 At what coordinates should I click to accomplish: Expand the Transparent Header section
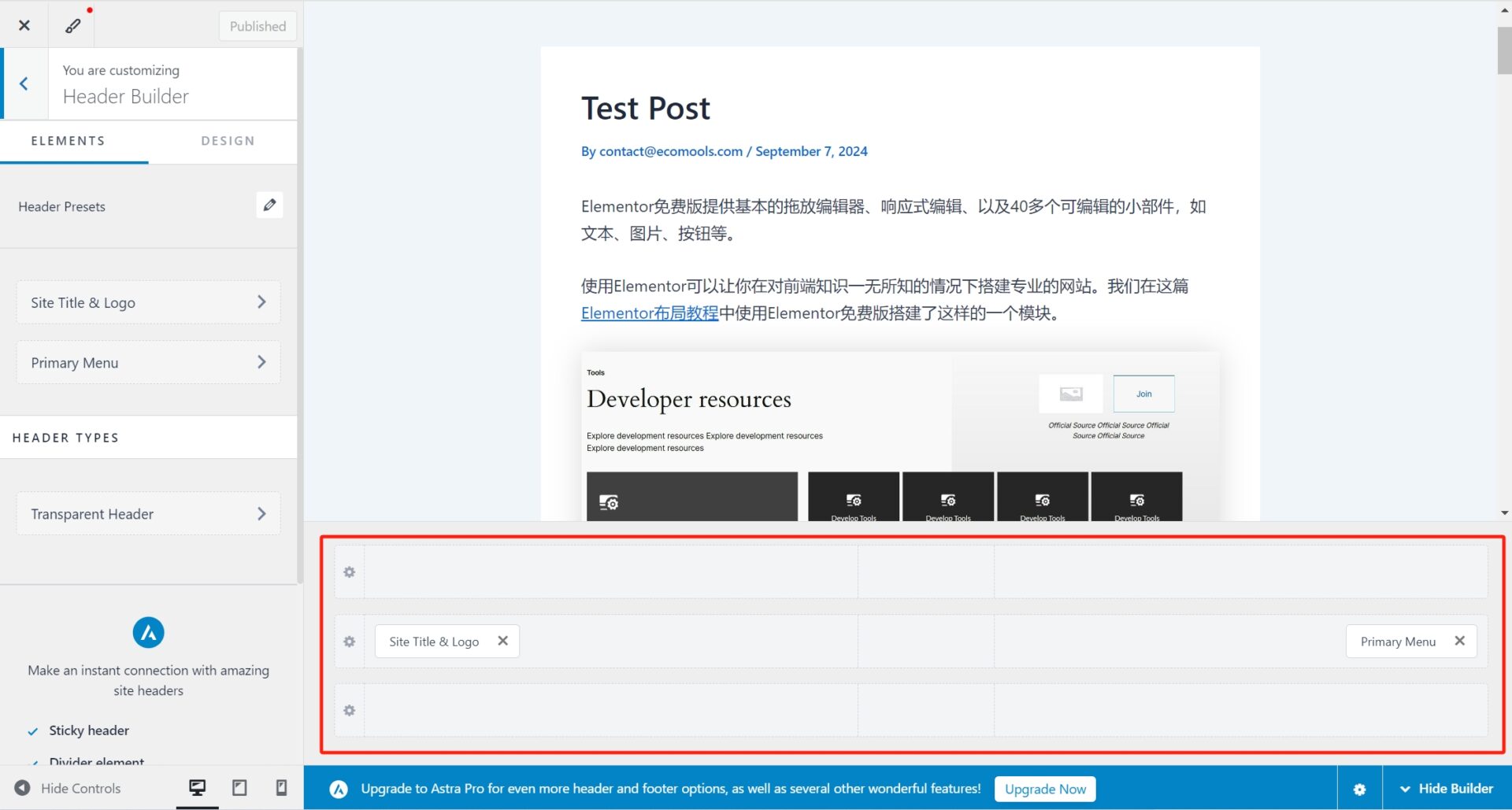[x=148, y=513]
